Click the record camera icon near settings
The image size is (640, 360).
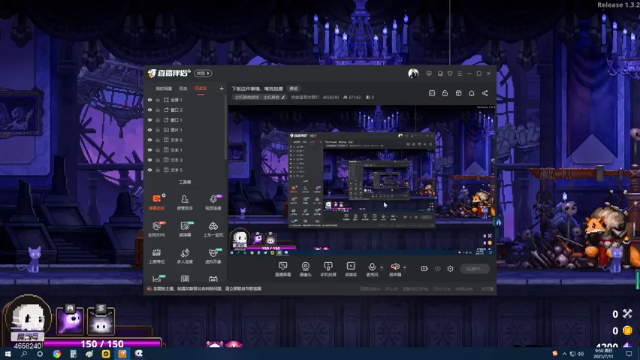tap(424, 269)
